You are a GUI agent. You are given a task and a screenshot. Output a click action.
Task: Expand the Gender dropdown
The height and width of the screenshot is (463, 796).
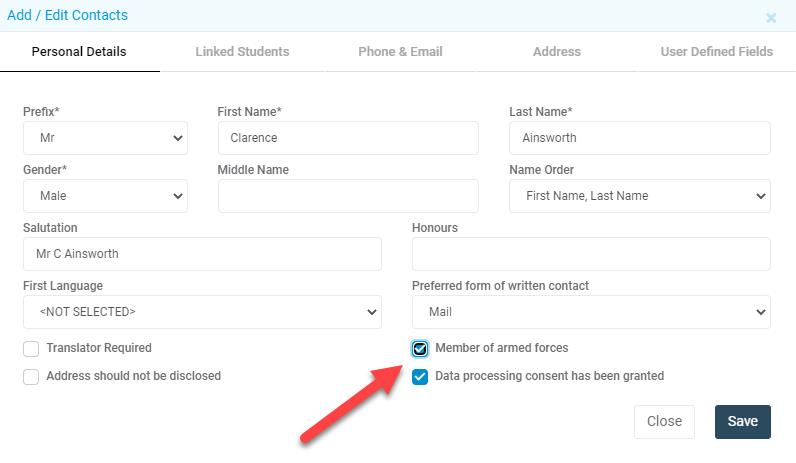(105, 195)
